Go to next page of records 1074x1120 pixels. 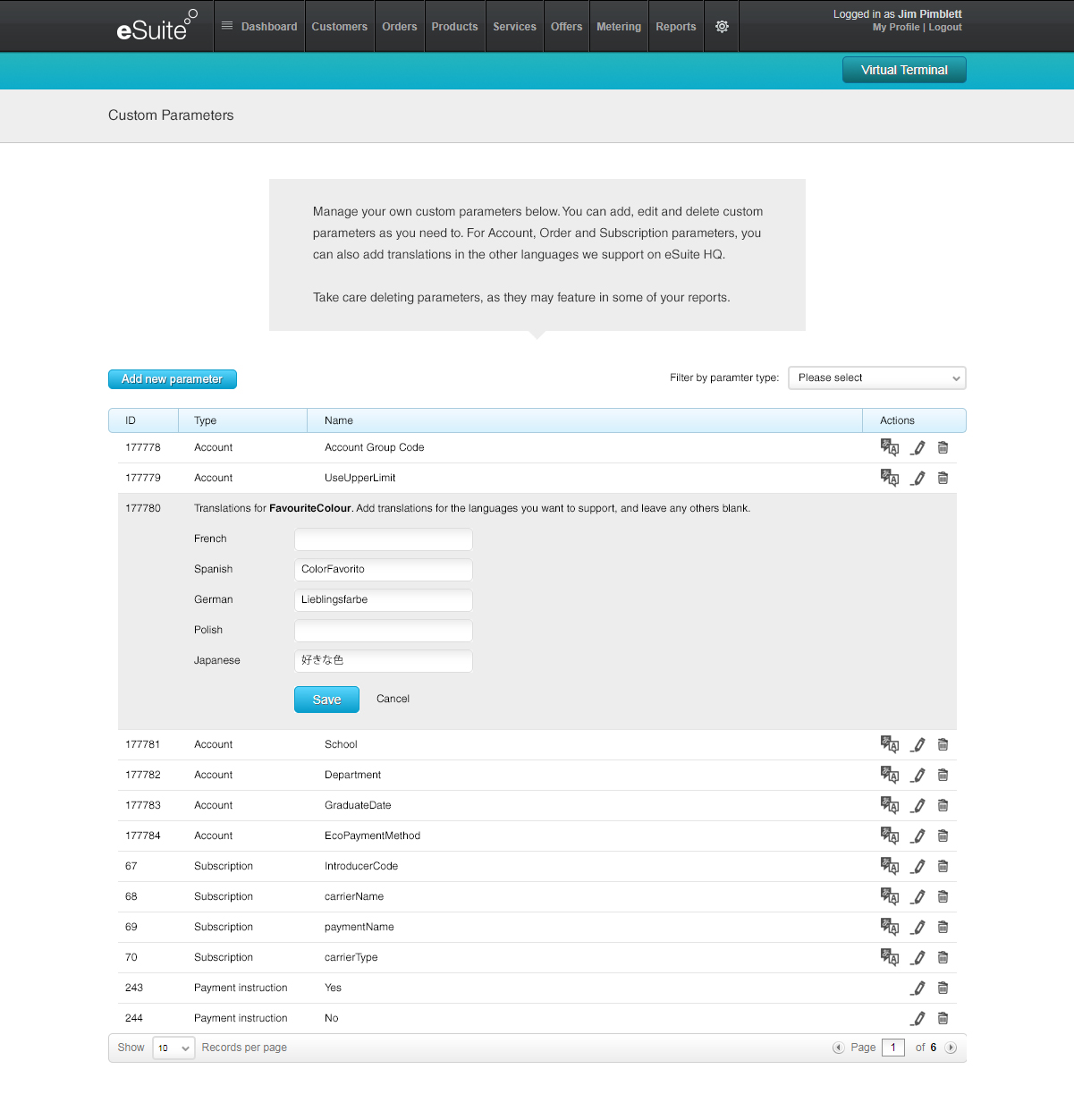point(951,1048)
